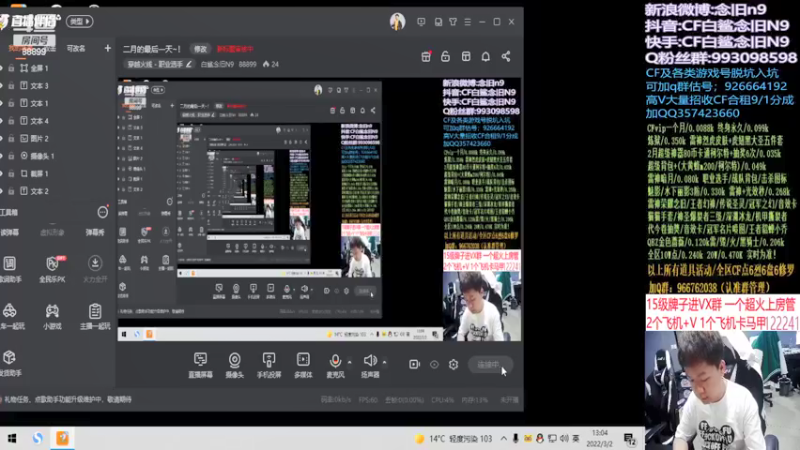Toggle the lock on the 图片 2 source
The height and width of the screenshot is (450, 800).
pos(11,139)
